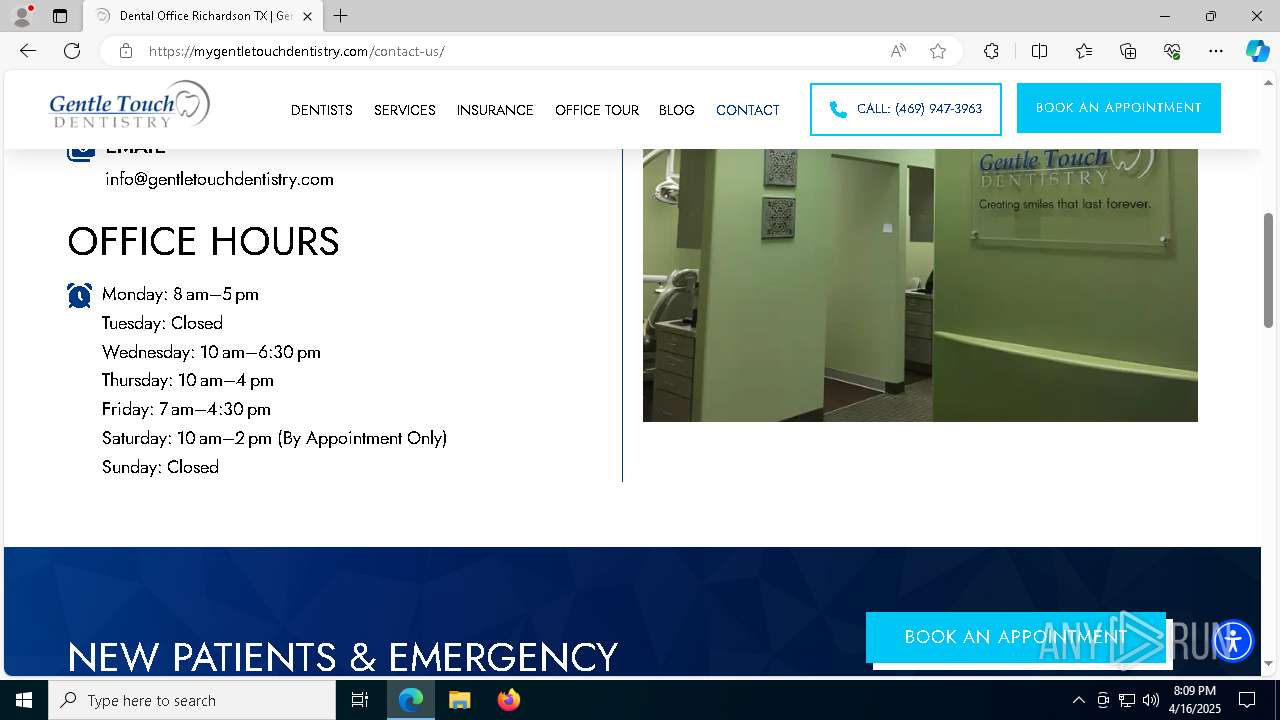
Task: Click the taskbar clock showing 8:09 PM
Action: coord(1195,700)
